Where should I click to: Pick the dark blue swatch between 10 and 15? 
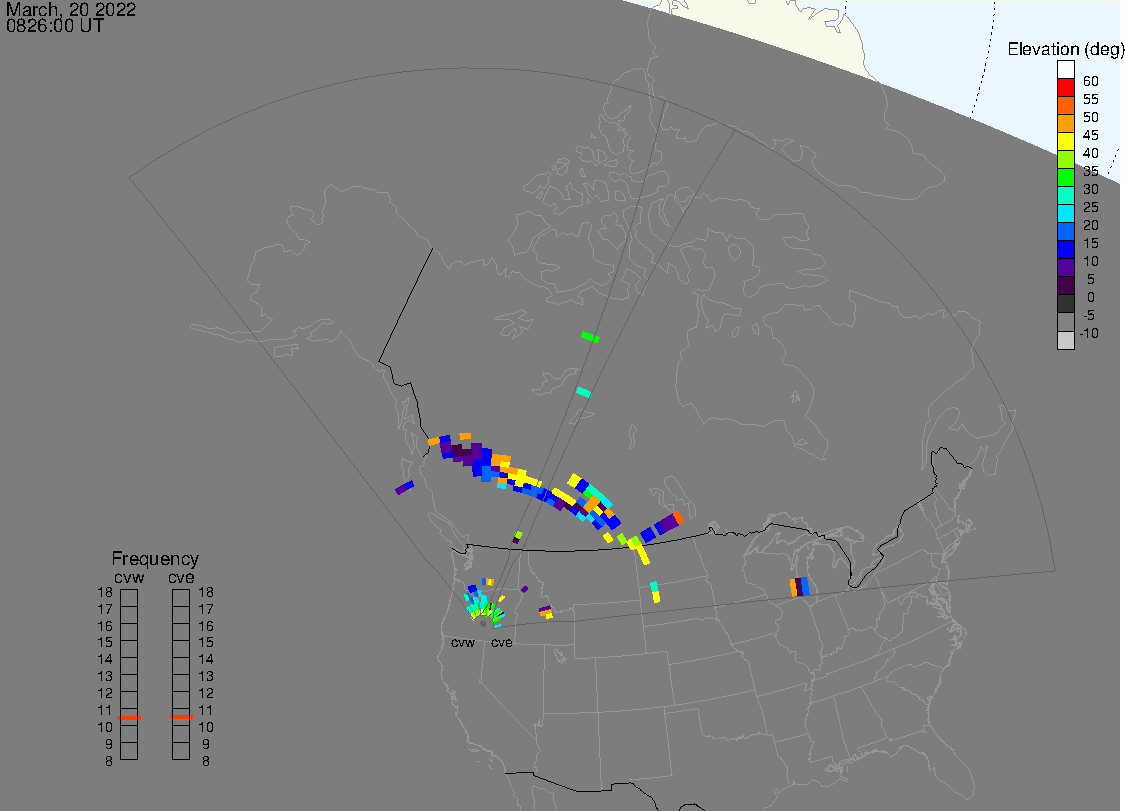pyautogui.click(x=1065, y=249)
